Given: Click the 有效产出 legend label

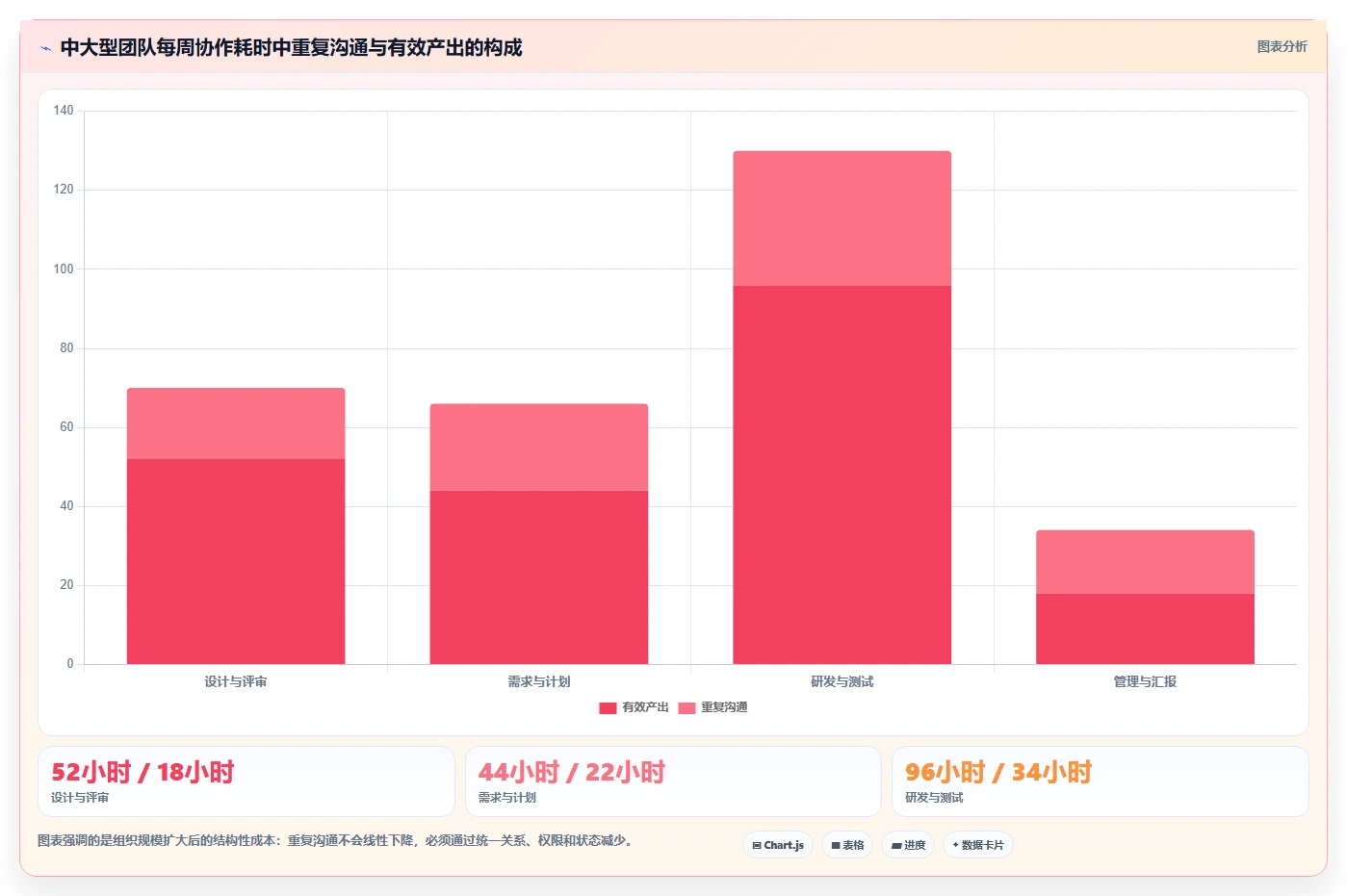Looking at the screenshot, I should [x=645, y=707].
